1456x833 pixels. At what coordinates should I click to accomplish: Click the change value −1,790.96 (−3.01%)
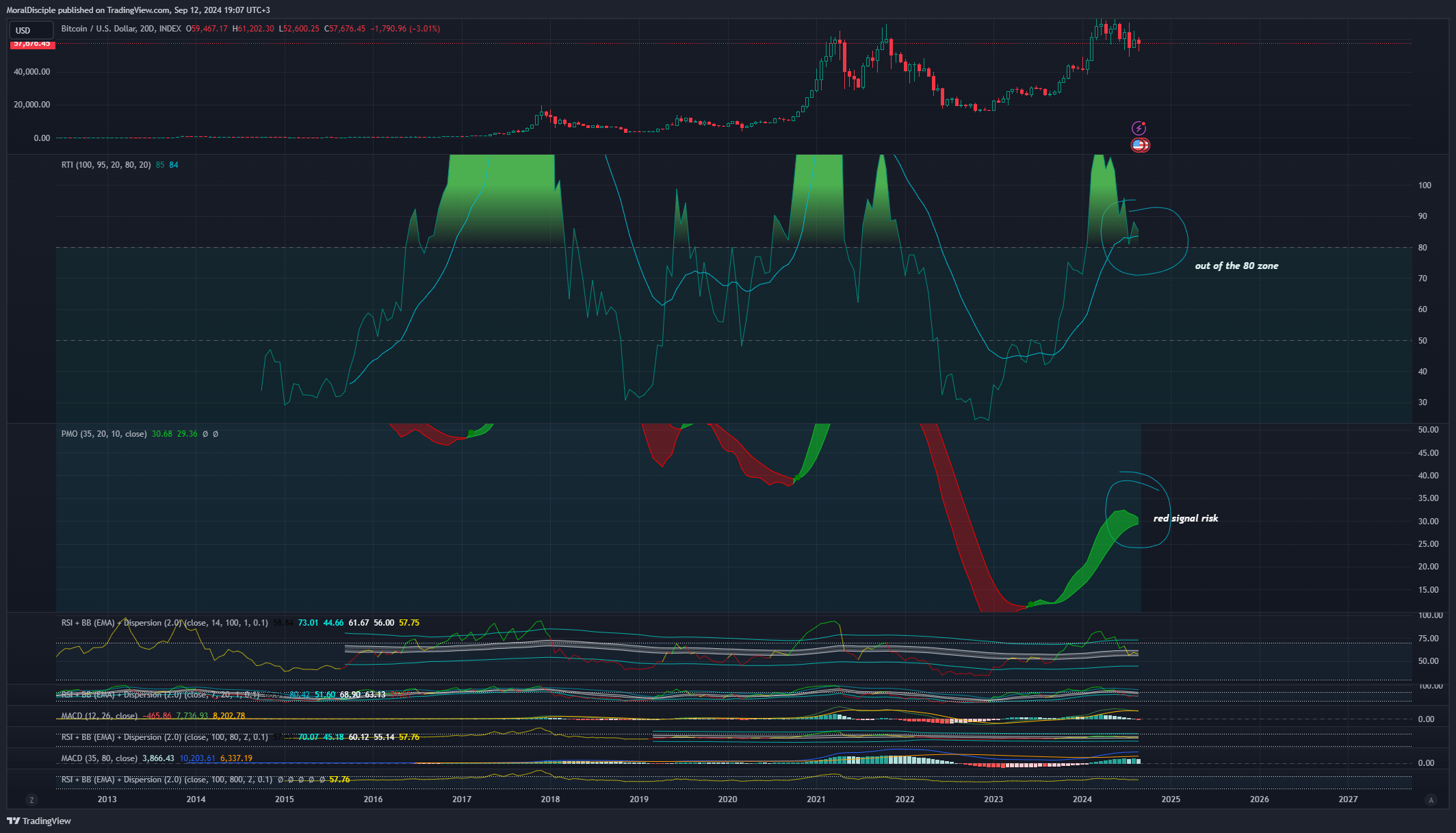405,29
